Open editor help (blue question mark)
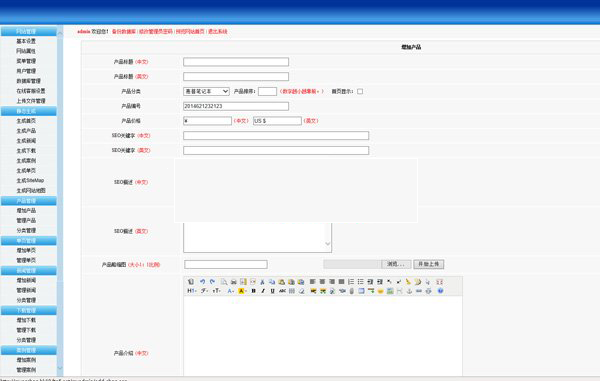Screen dimensions: 600x381 click(x=440, y=291)
